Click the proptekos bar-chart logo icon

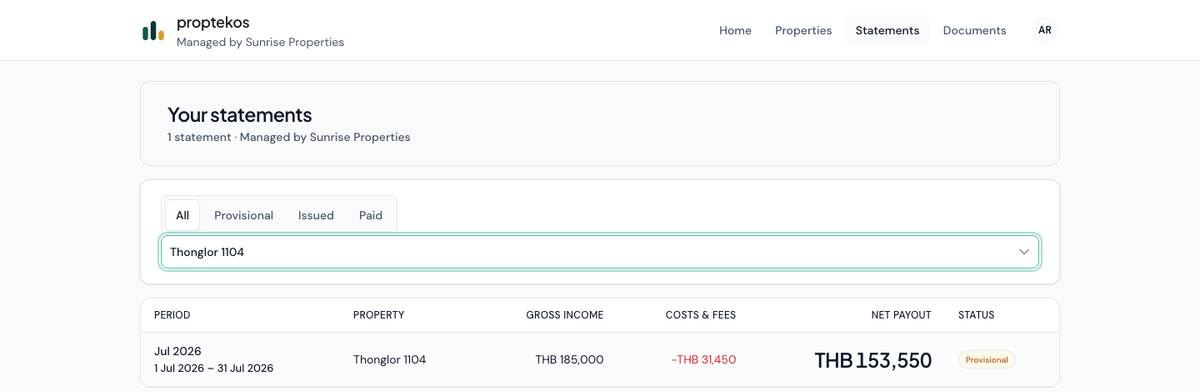coord(153,31)
